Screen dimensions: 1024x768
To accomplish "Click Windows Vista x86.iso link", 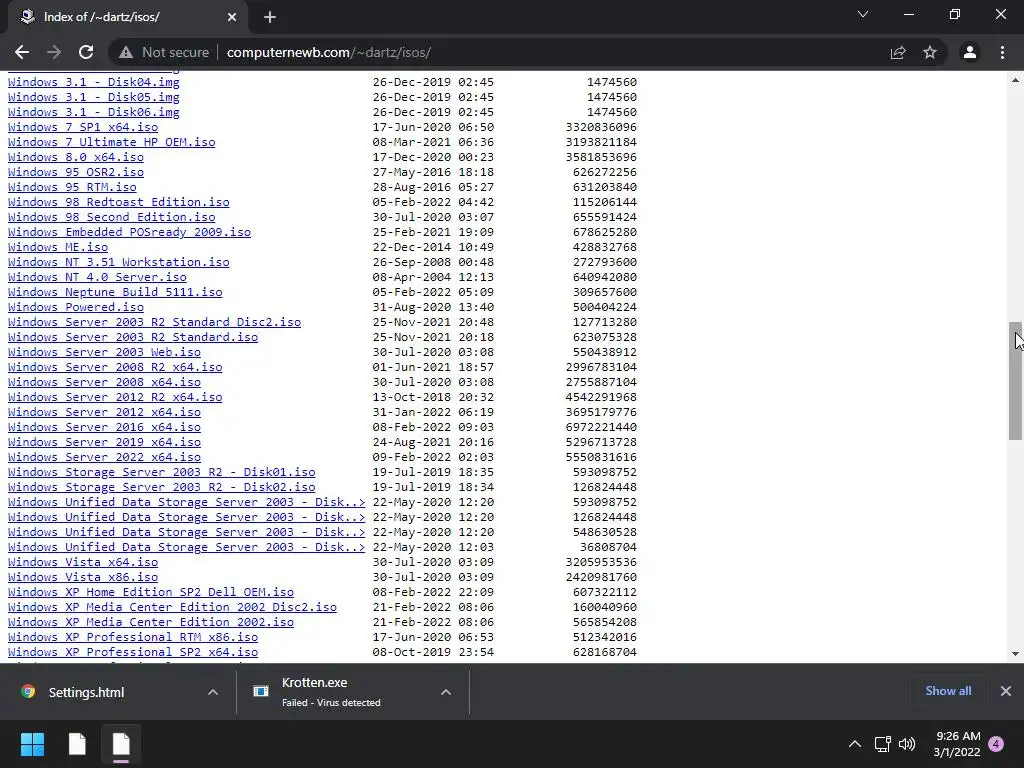I will click(x=83, y=578).
